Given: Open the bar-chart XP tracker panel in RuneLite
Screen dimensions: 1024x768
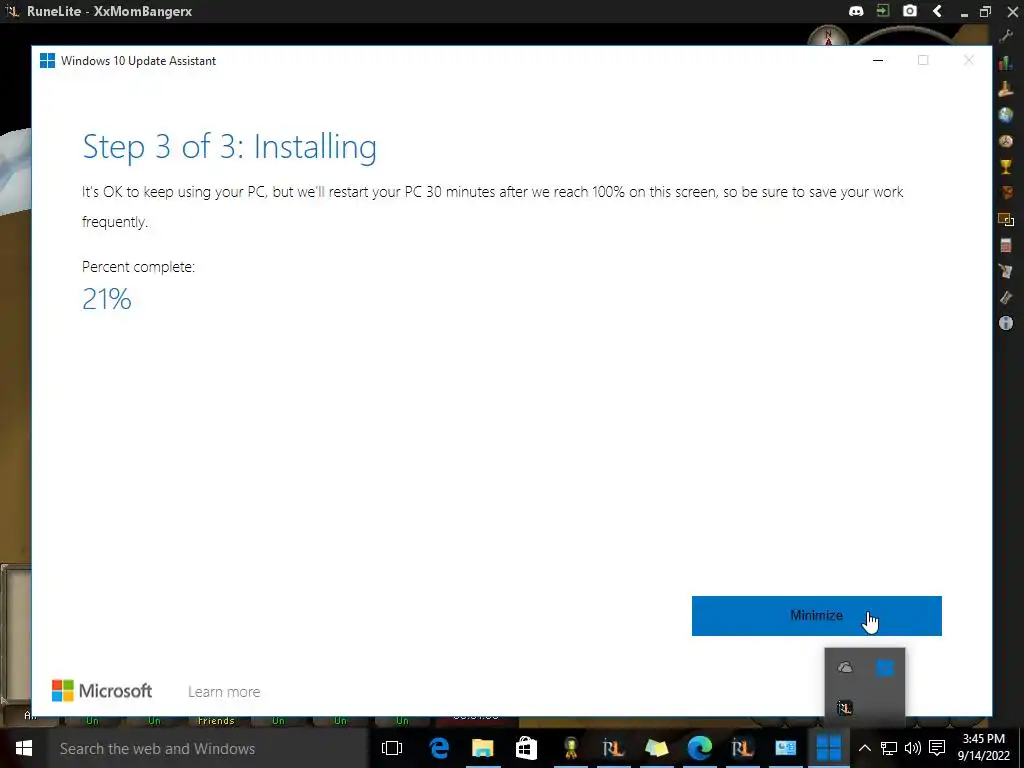Looking at the screenshot, I should (1006, 62).
